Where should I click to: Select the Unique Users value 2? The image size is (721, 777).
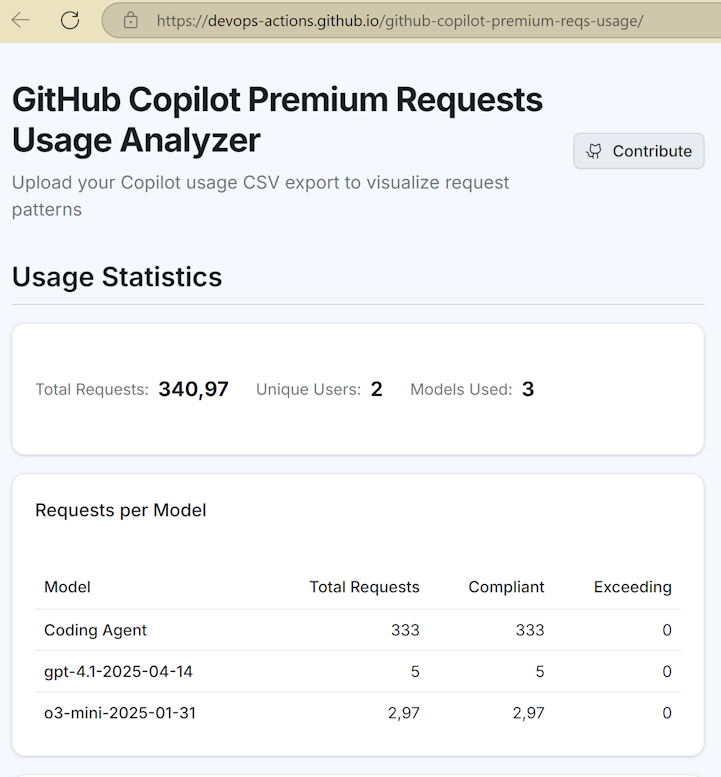pos(377,389)
